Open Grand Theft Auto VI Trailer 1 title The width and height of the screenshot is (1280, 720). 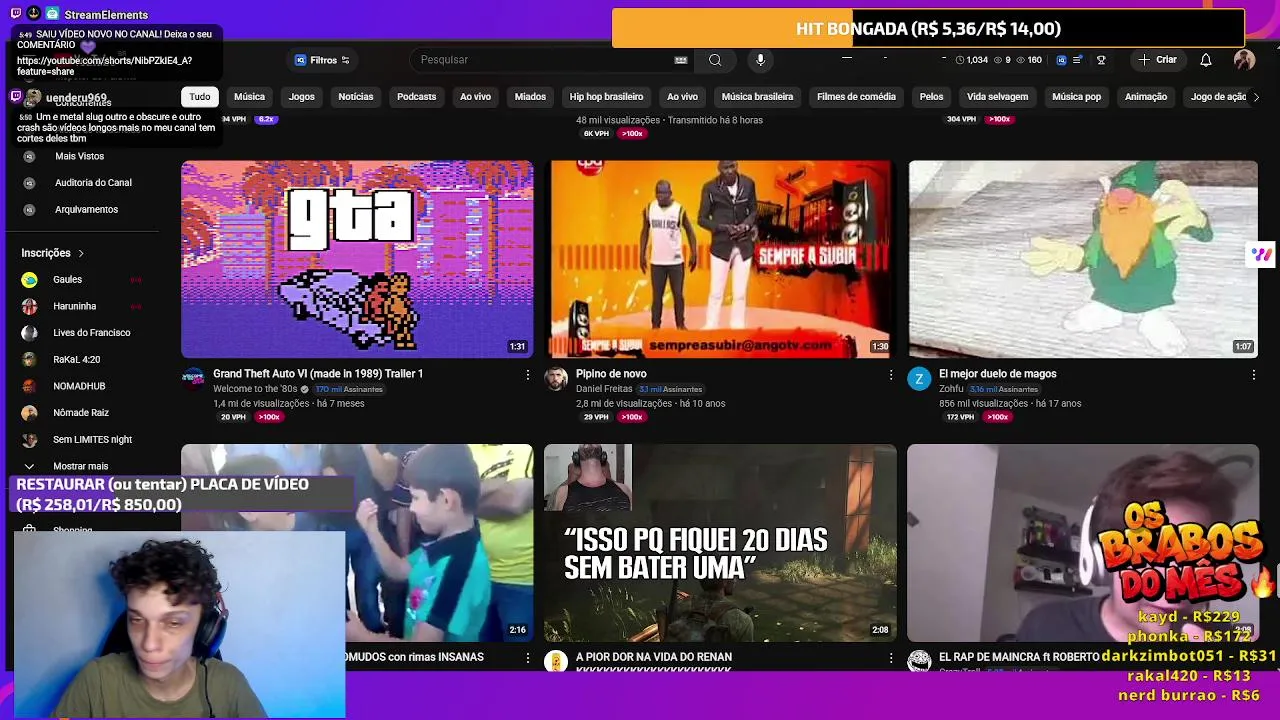pyautogui.click(x=318, y=374)
